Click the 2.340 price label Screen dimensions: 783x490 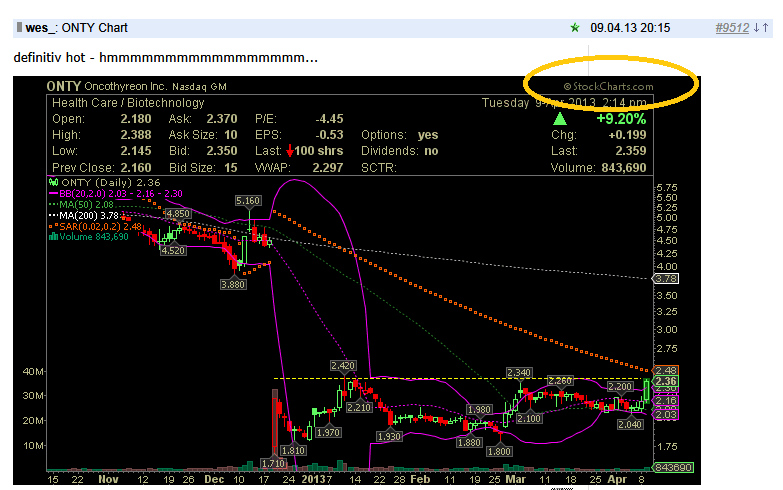[519, 373]
